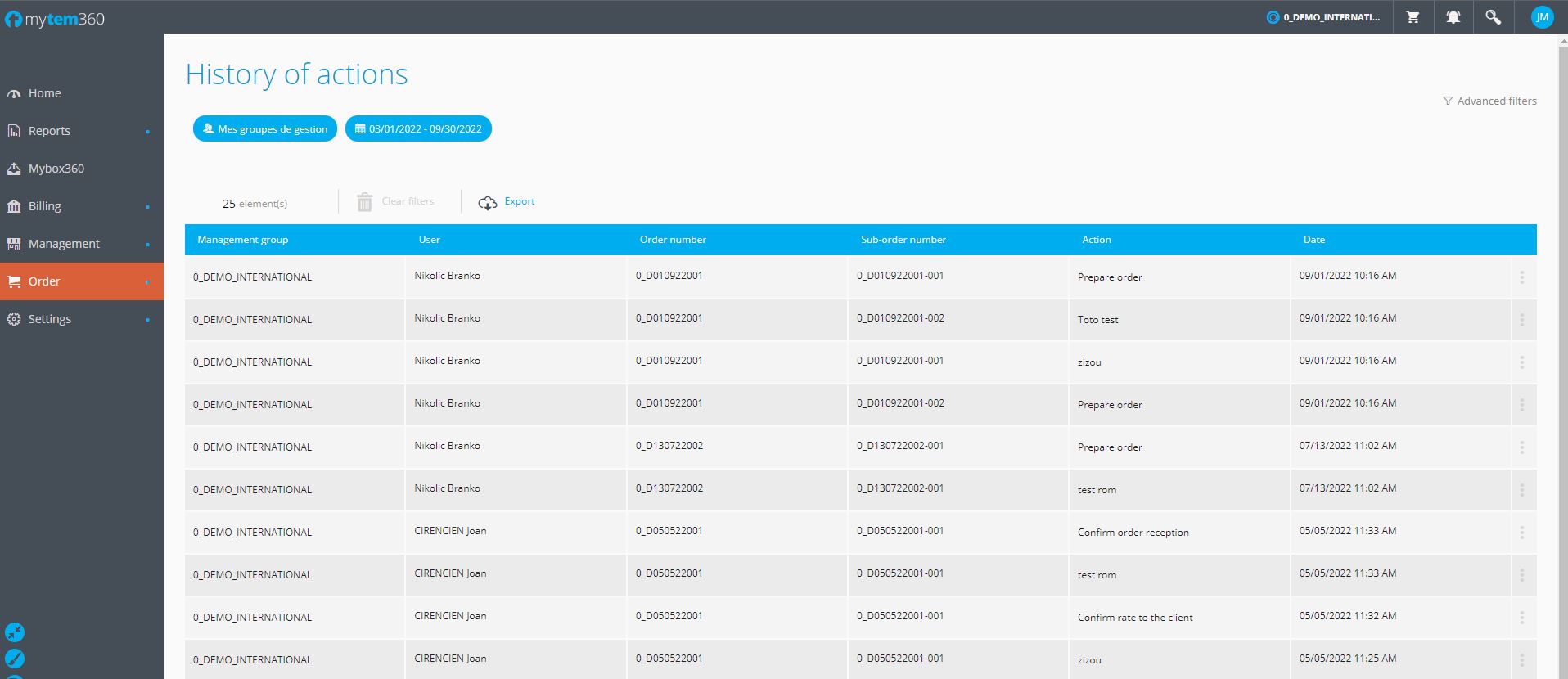Click the Export link

(520, 201)
